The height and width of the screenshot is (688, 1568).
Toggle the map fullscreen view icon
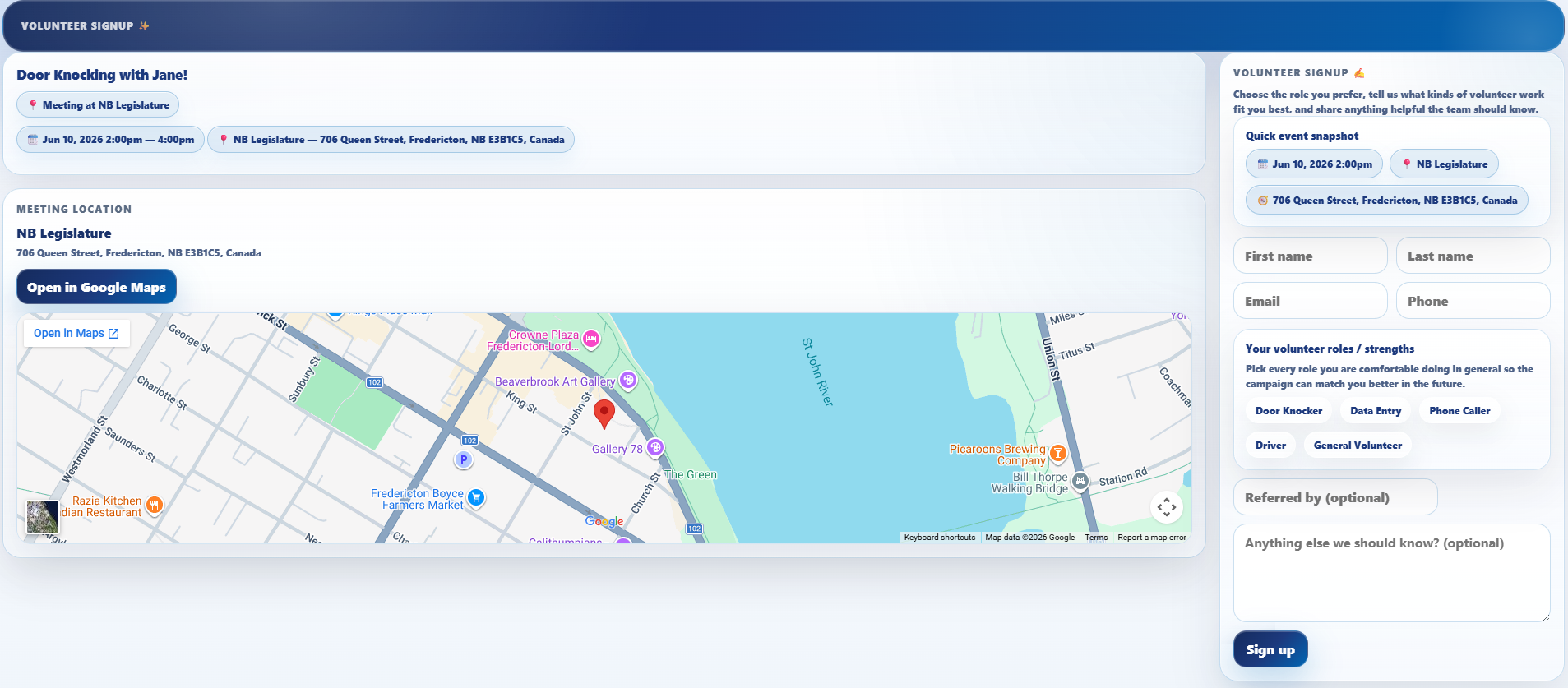point(1166,507)
